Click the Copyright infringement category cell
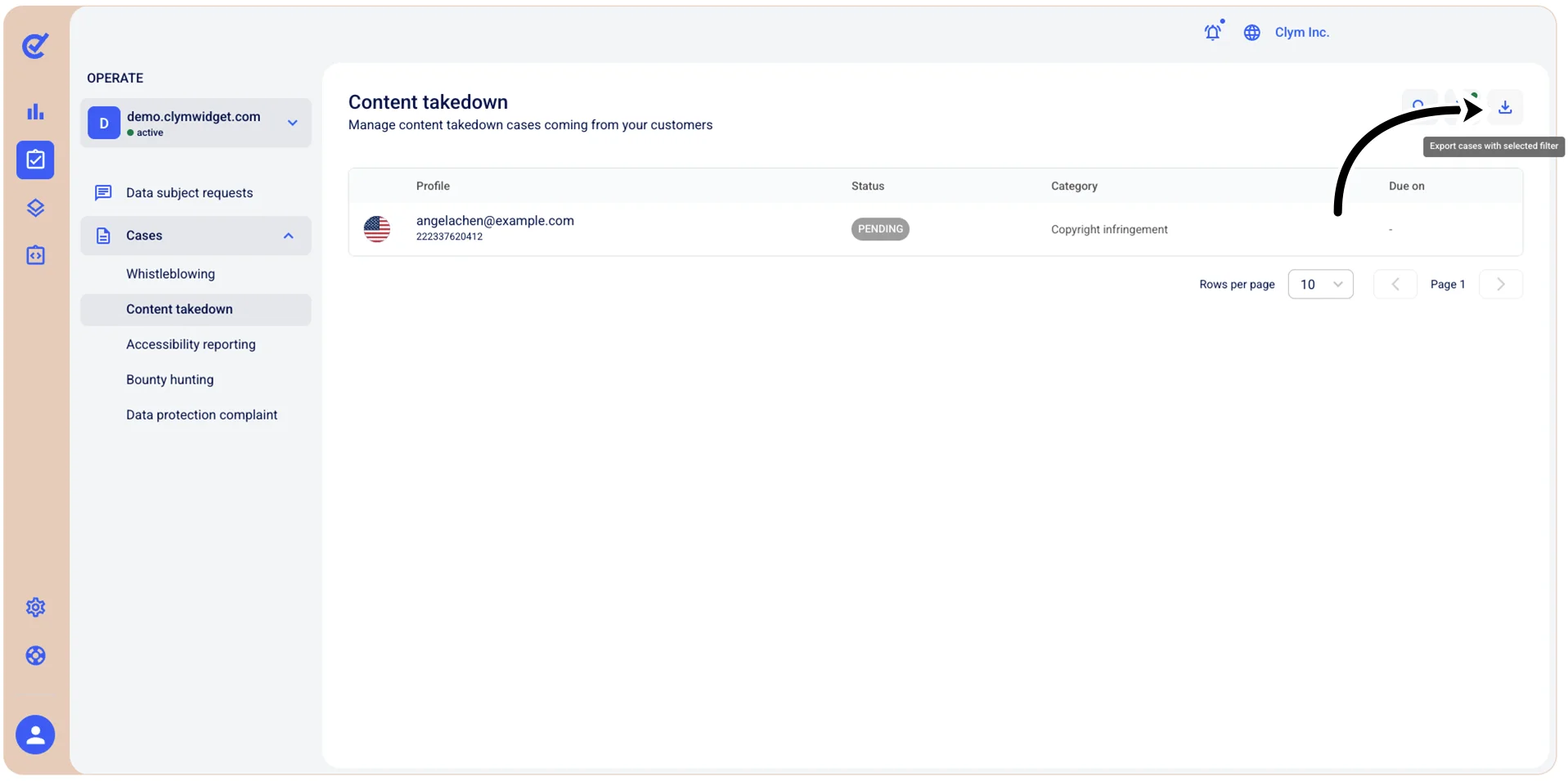 1109,230
